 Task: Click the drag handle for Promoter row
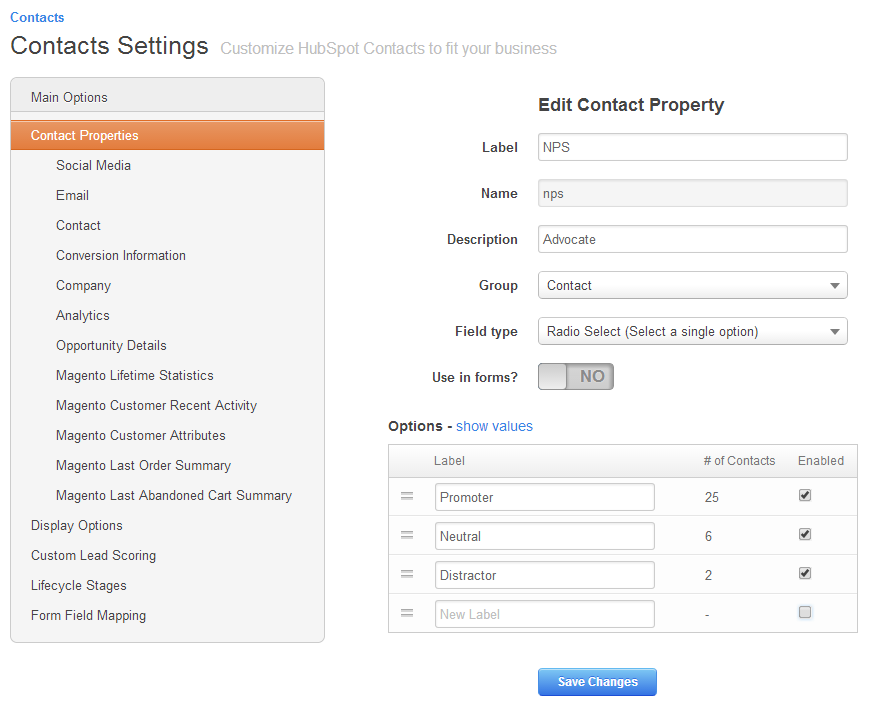[x=407, y=496]
